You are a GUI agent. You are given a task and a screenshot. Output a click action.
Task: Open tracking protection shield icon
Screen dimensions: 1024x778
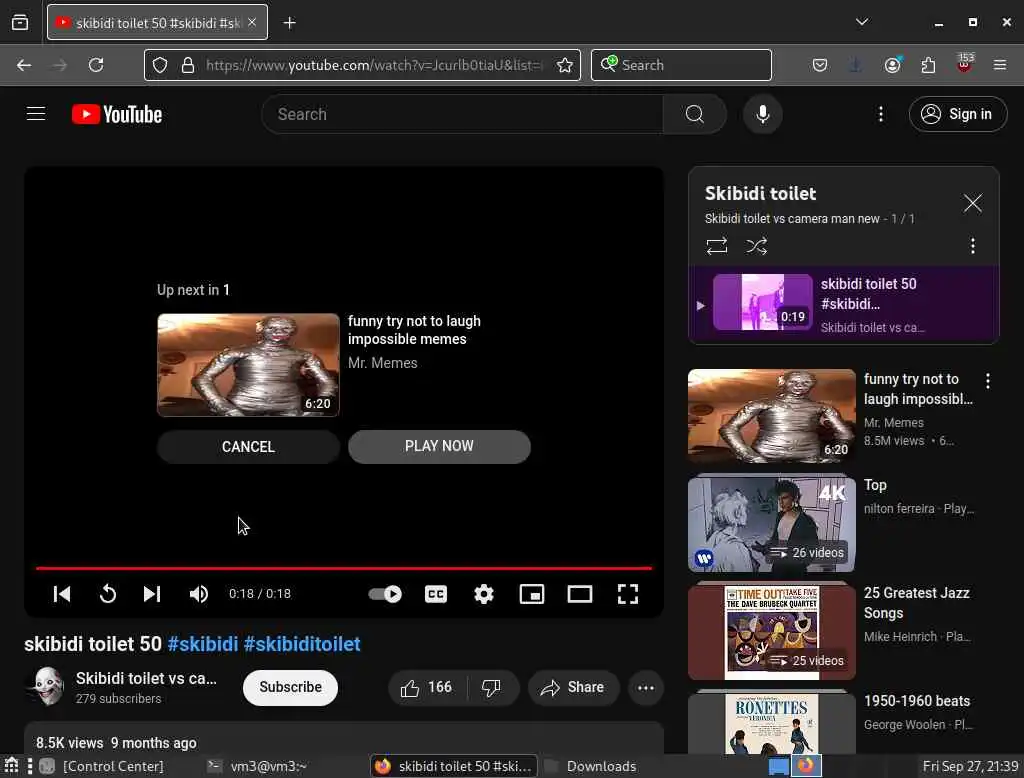click(160, 65)
